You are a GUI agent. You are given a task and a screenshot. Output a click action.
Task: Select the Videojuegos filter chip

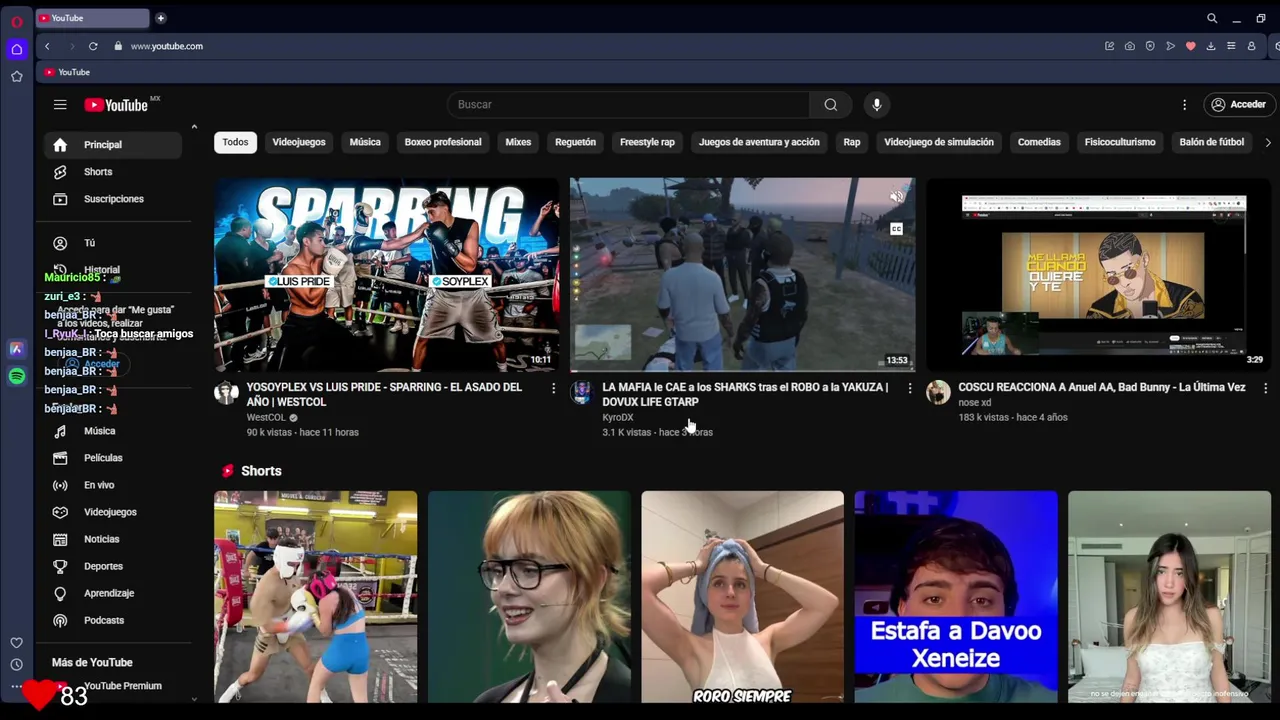pos(299,142)
